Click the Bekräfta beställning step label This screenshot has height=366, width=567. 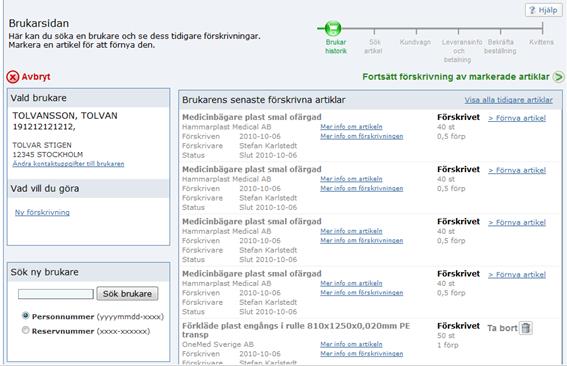pos(500,47)
